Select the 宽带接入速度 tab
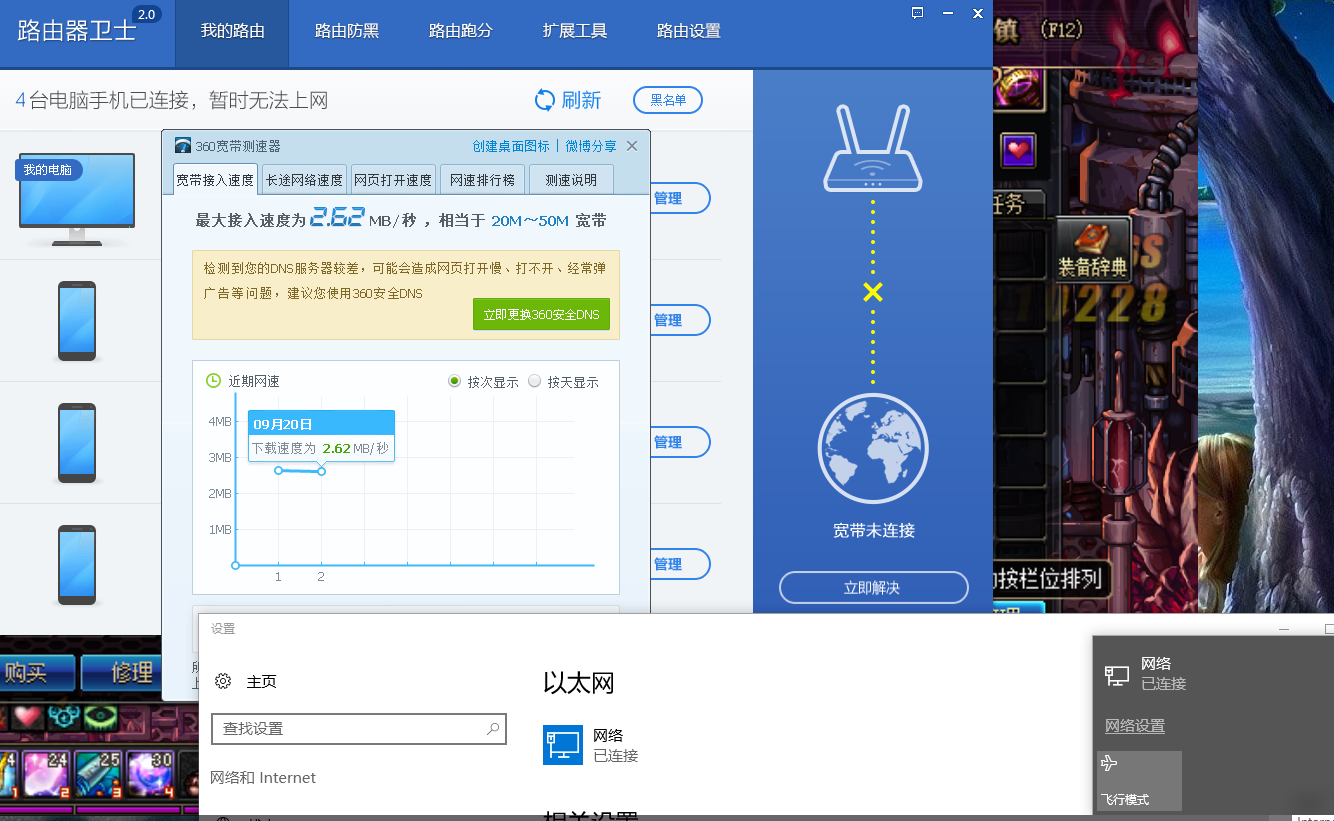 (x=215, y=180)
